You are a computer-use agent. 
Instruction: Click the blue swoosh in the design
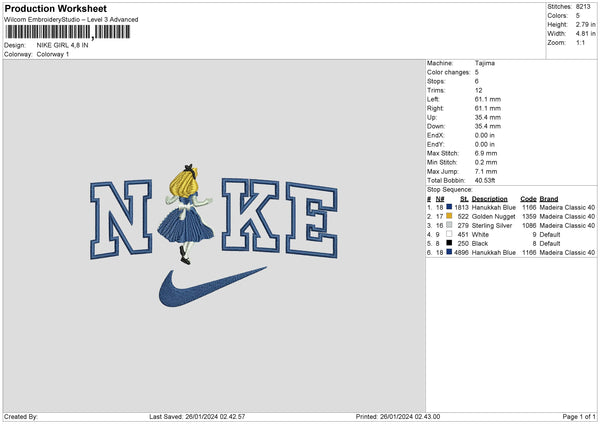212,288
